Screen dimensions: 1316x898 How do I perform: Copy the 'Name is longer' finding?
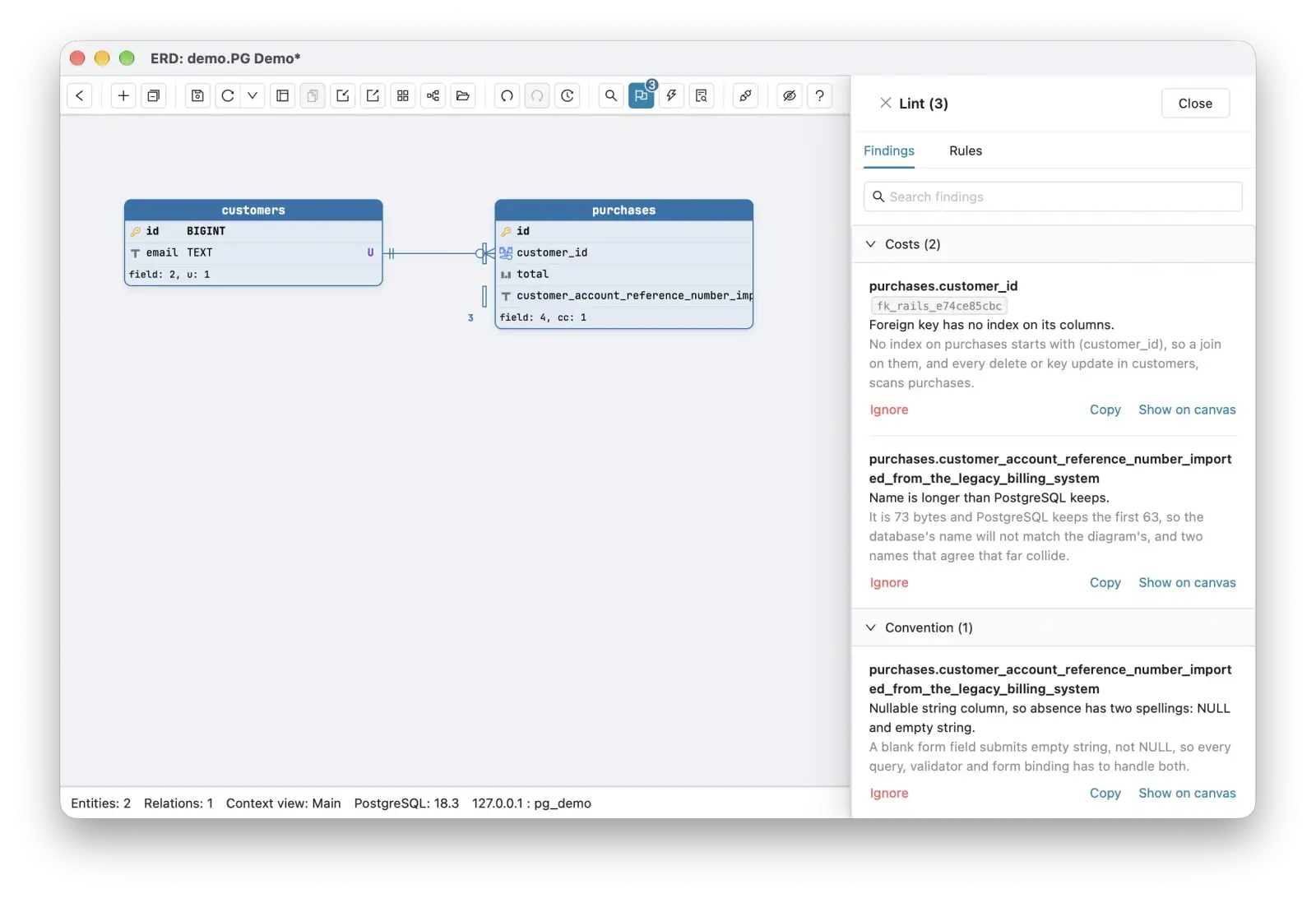pyautogui.click(x=1105, y=583)
